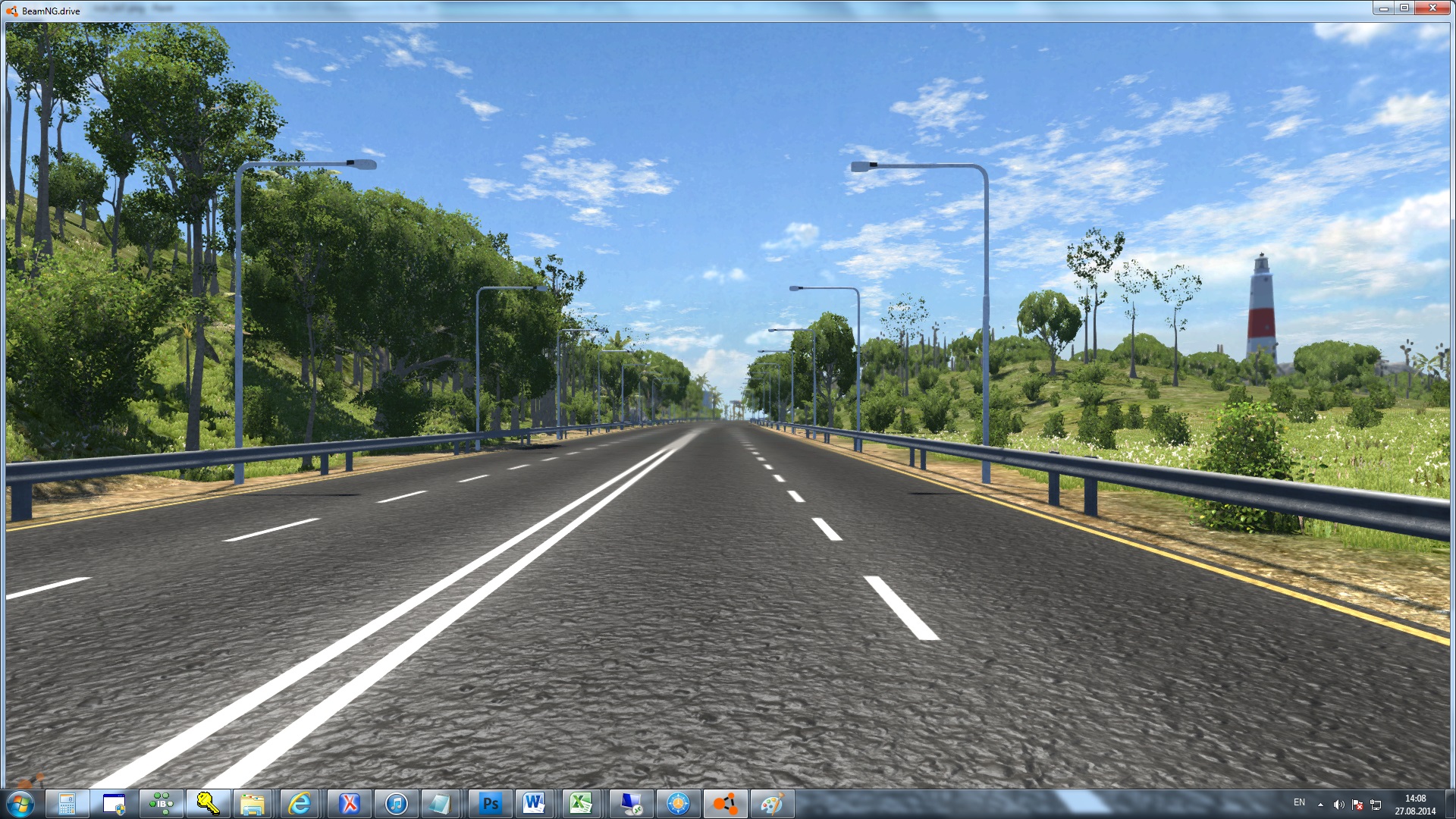Show hidden system tray icons arrow
Image resolution: width=1456 pixels, height=819 pixels.
[1320, 805]
